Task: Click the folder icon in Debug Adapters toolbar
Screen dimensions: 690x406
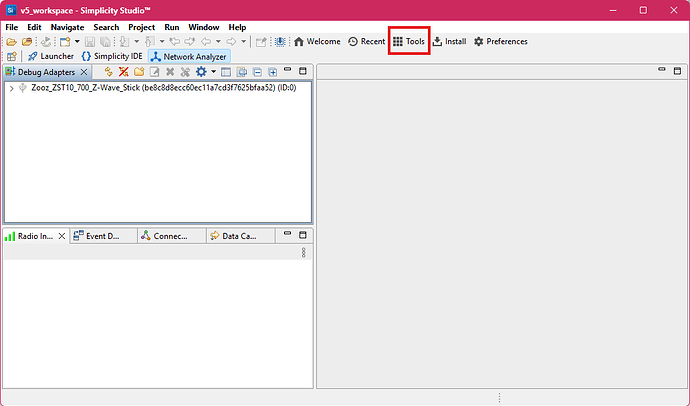Action: [x=139, y=72]
